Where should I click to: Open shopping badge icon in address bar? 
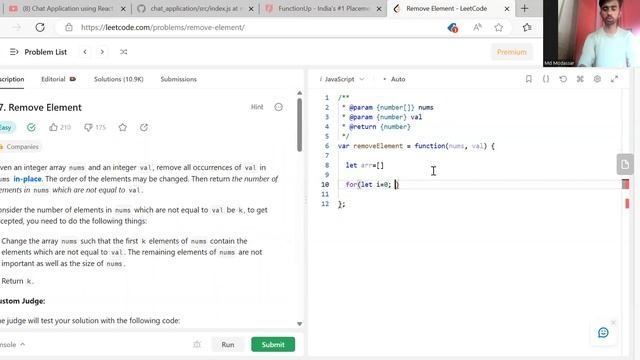(x=452, y=27)
